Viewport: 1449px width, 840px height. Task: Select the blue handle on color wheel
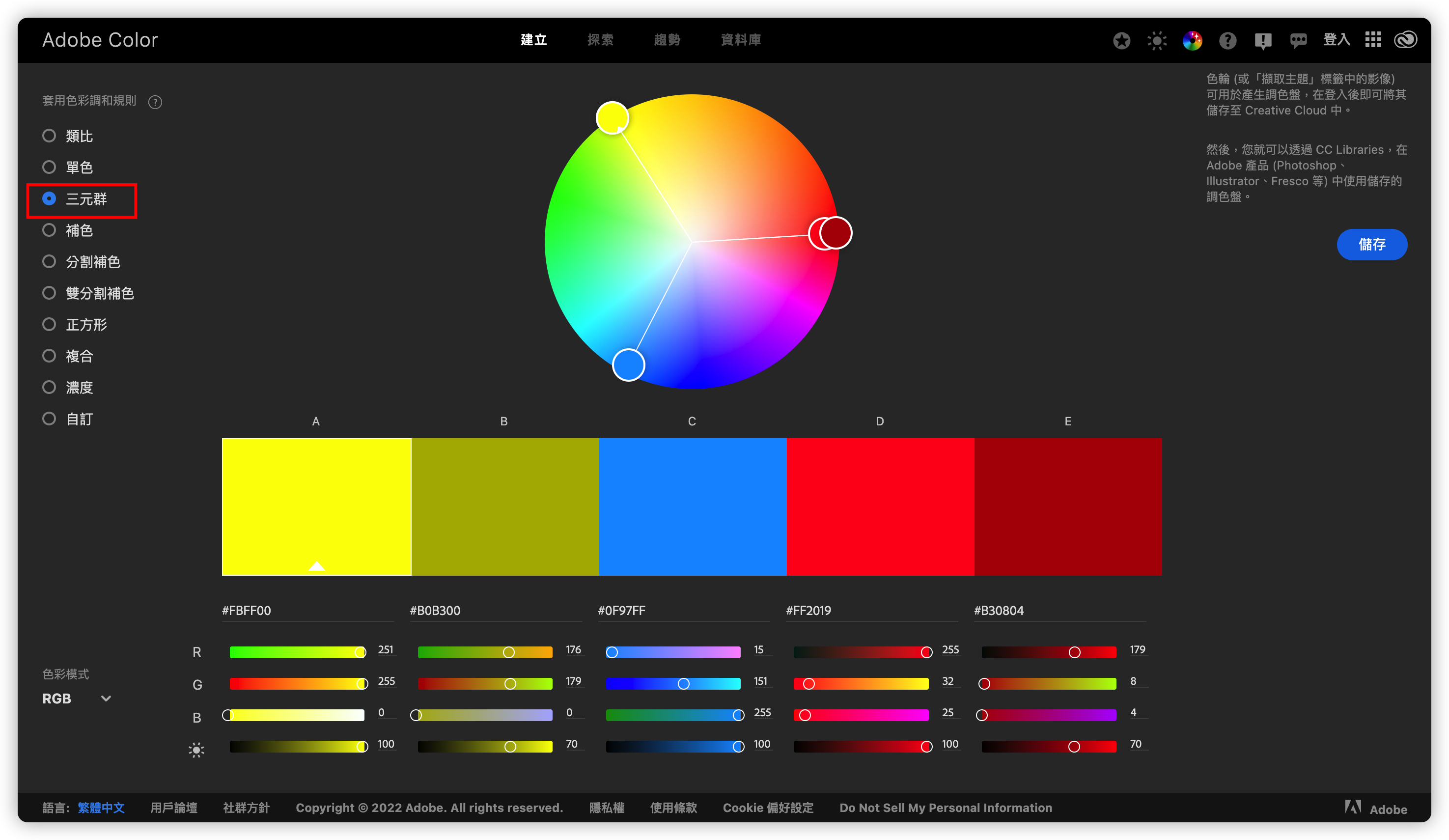629,364
